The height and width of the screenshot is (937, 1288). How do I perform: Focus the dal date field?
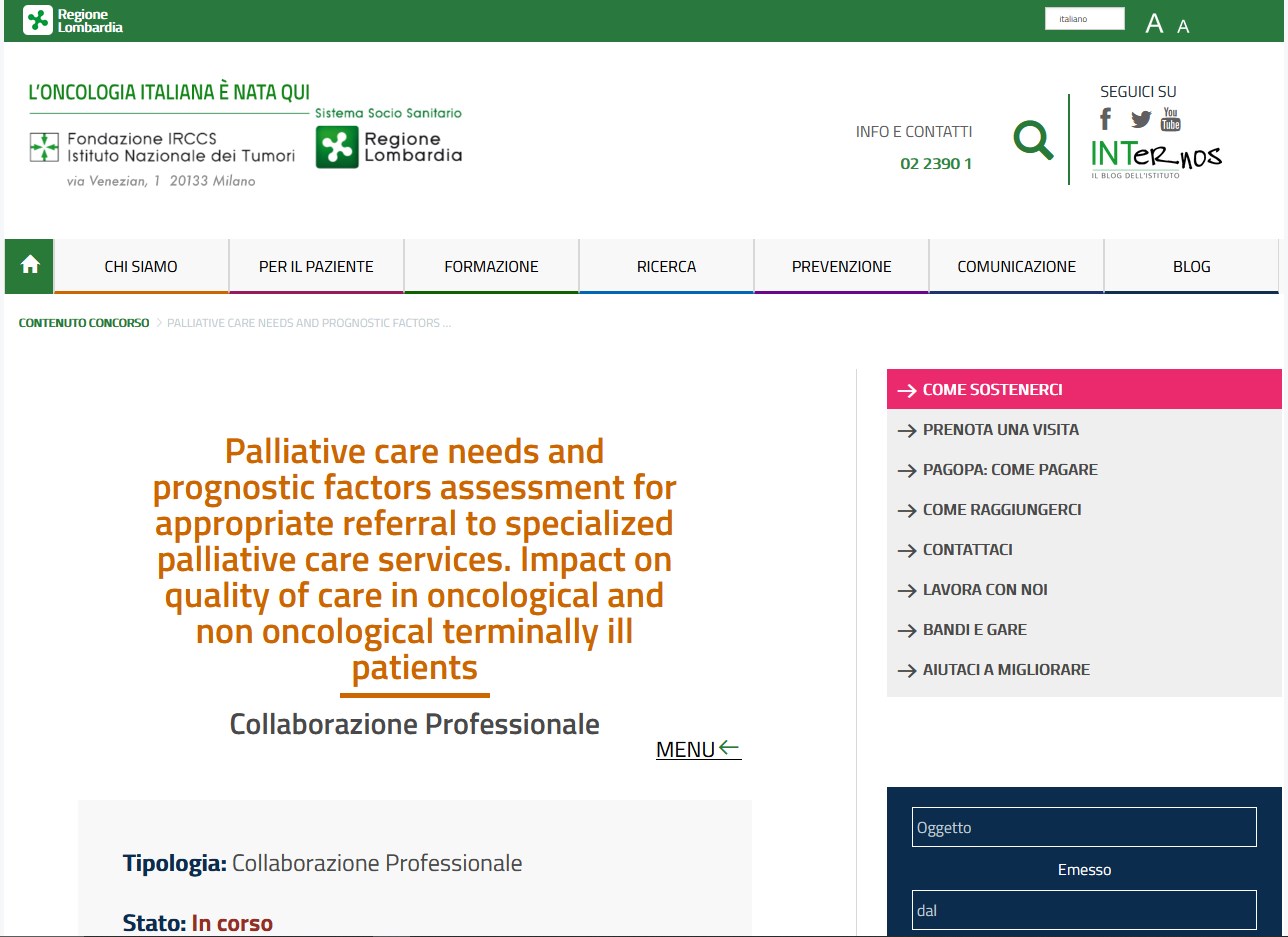pos(1083,910)
